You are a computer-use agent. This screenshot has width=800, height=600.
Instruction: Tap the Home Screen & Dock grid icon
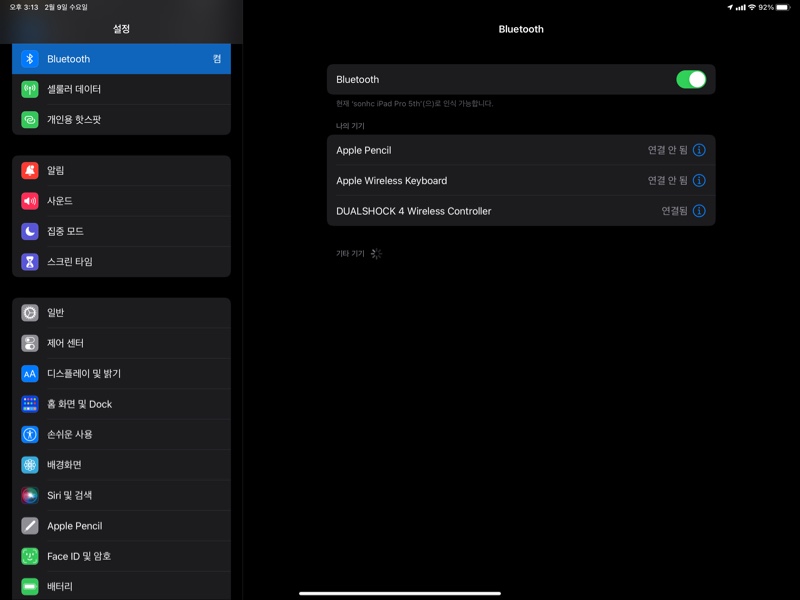(x=30, y=404)
